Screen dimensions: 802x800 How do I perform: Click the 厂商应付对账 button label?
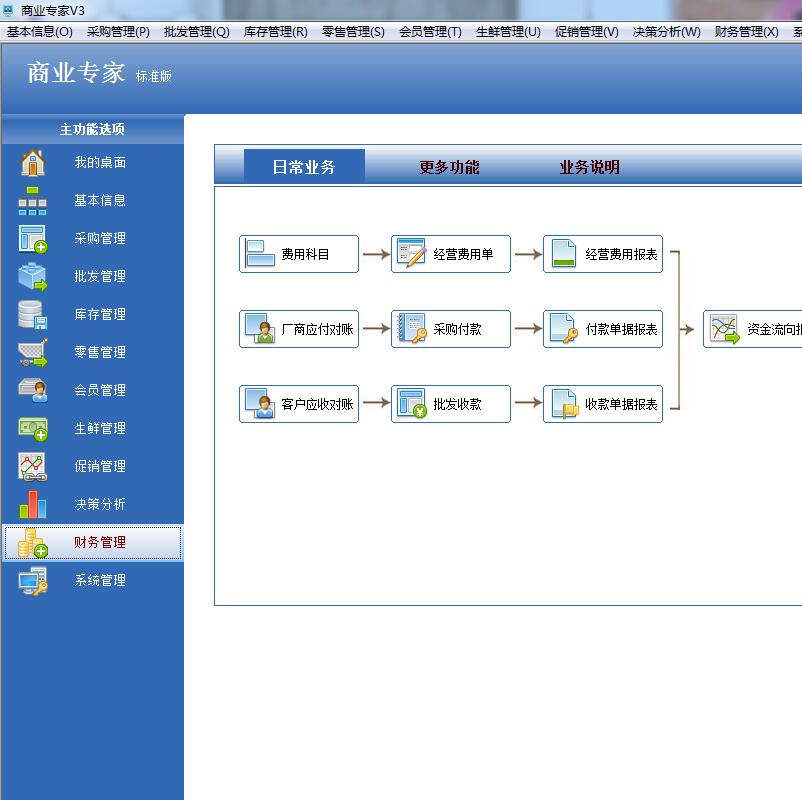[x=317, y=329]
